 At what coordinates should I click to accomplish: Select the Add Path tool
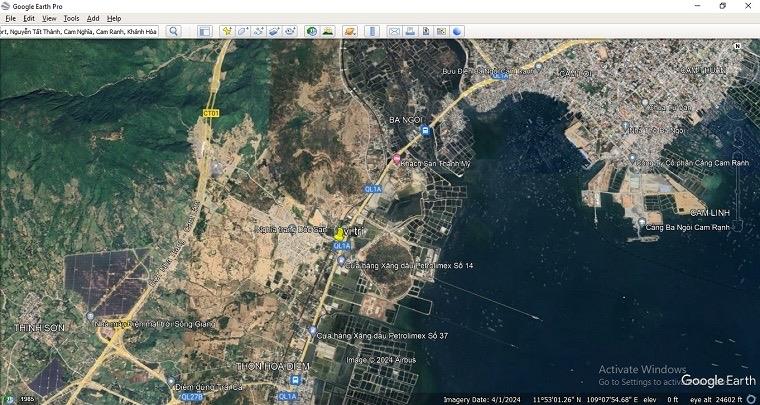pos(258,31)
